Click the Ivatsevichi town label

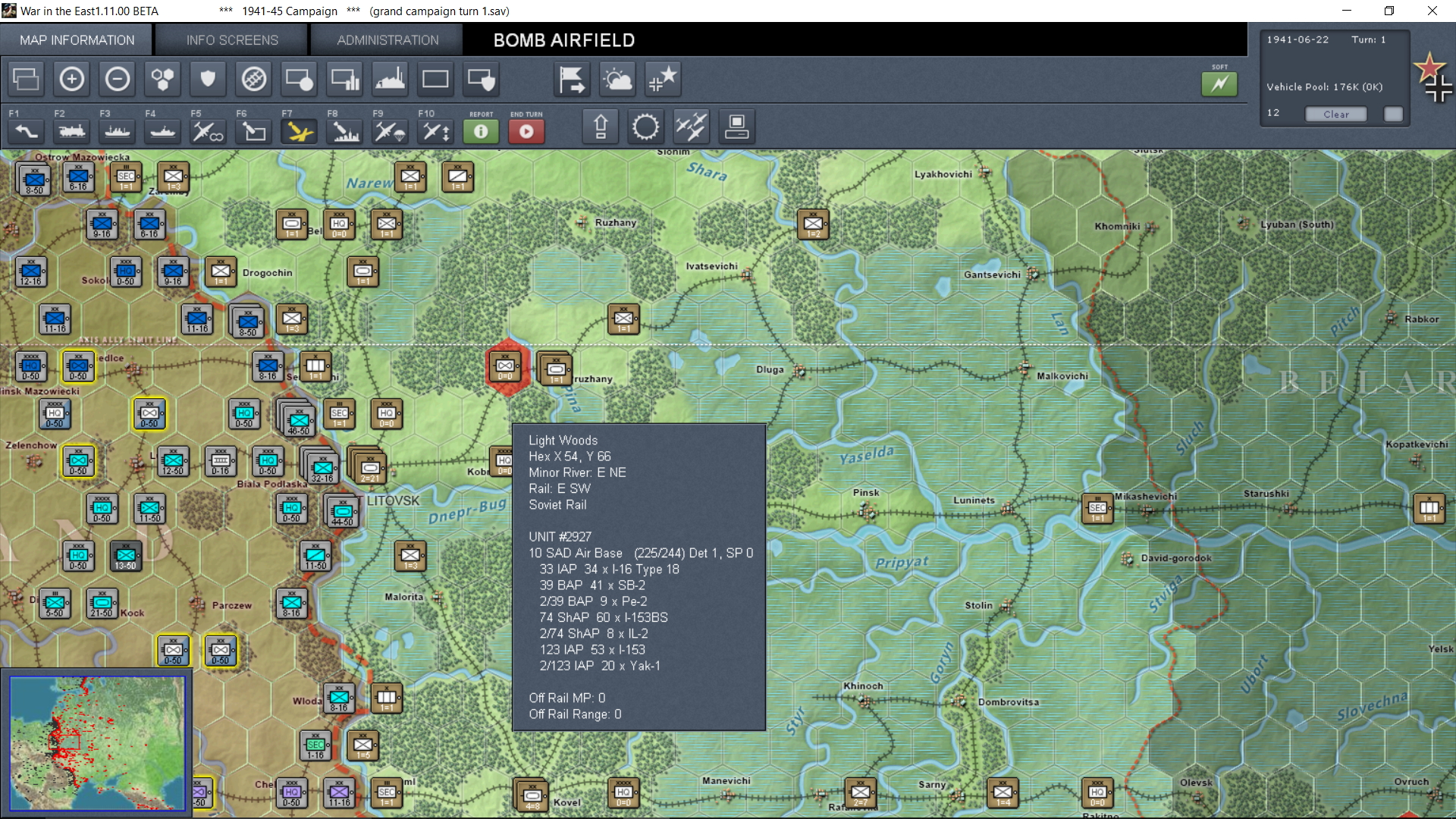[x=711, y=266]
